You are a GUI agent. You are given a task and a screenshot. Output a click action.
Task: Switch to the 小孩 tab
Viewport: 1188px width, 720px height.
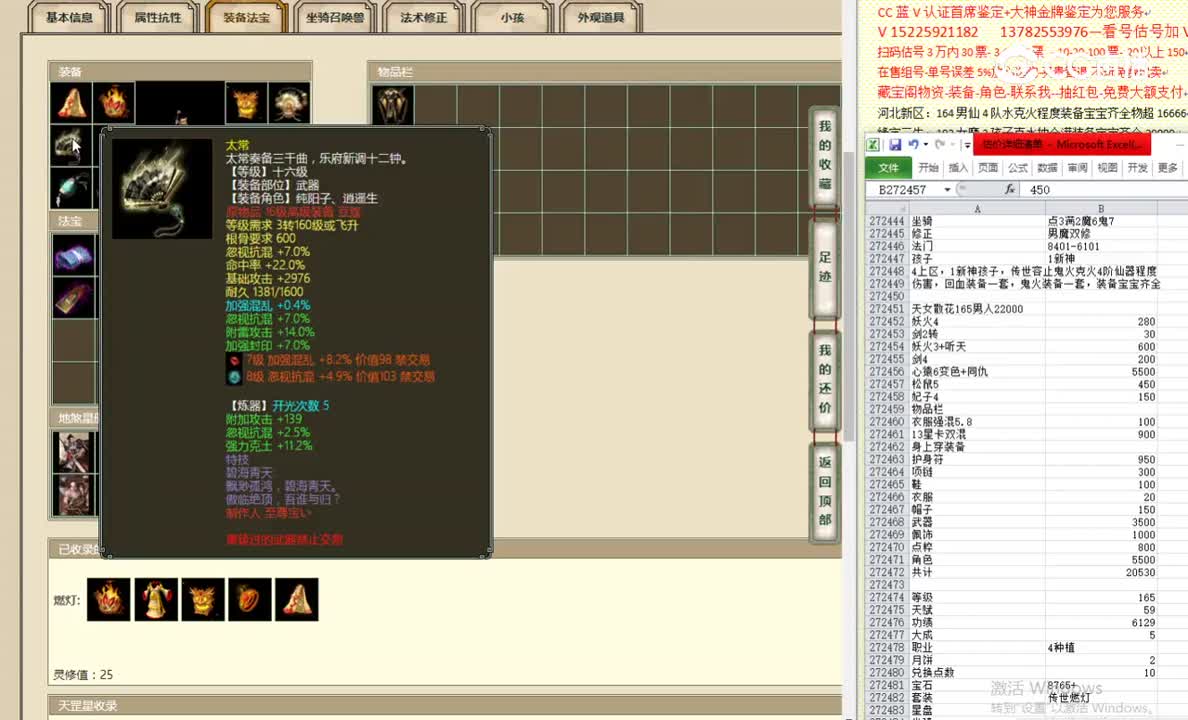512,17
